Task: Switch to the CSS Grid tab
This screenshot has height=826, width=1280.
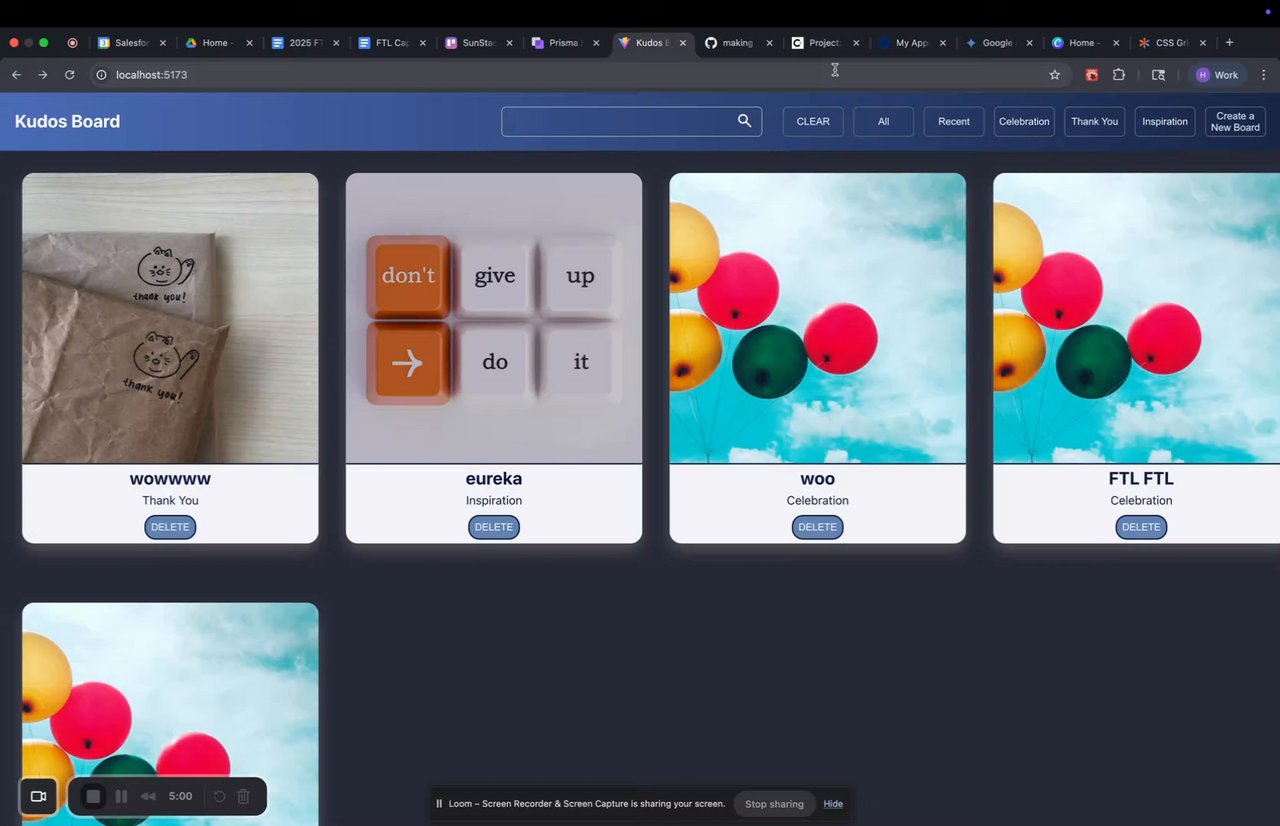Action: point(1170,43)
